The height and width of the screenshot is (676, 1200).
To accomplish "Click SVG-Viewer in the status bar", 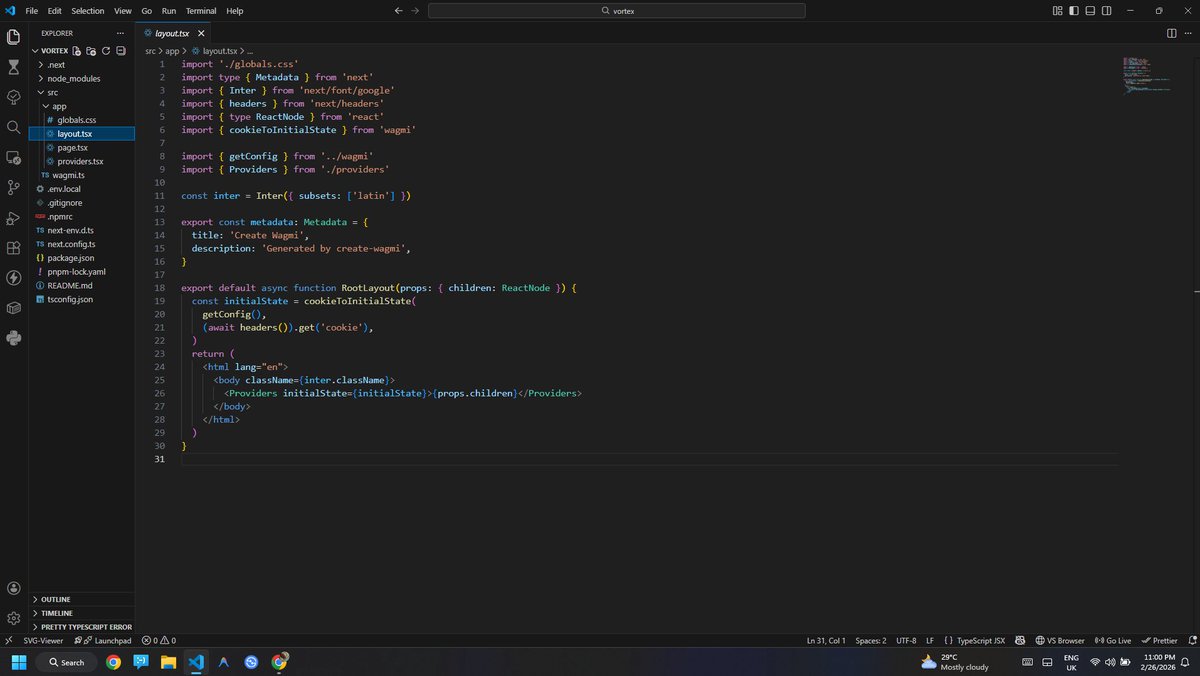I will [x=43, y=640].
